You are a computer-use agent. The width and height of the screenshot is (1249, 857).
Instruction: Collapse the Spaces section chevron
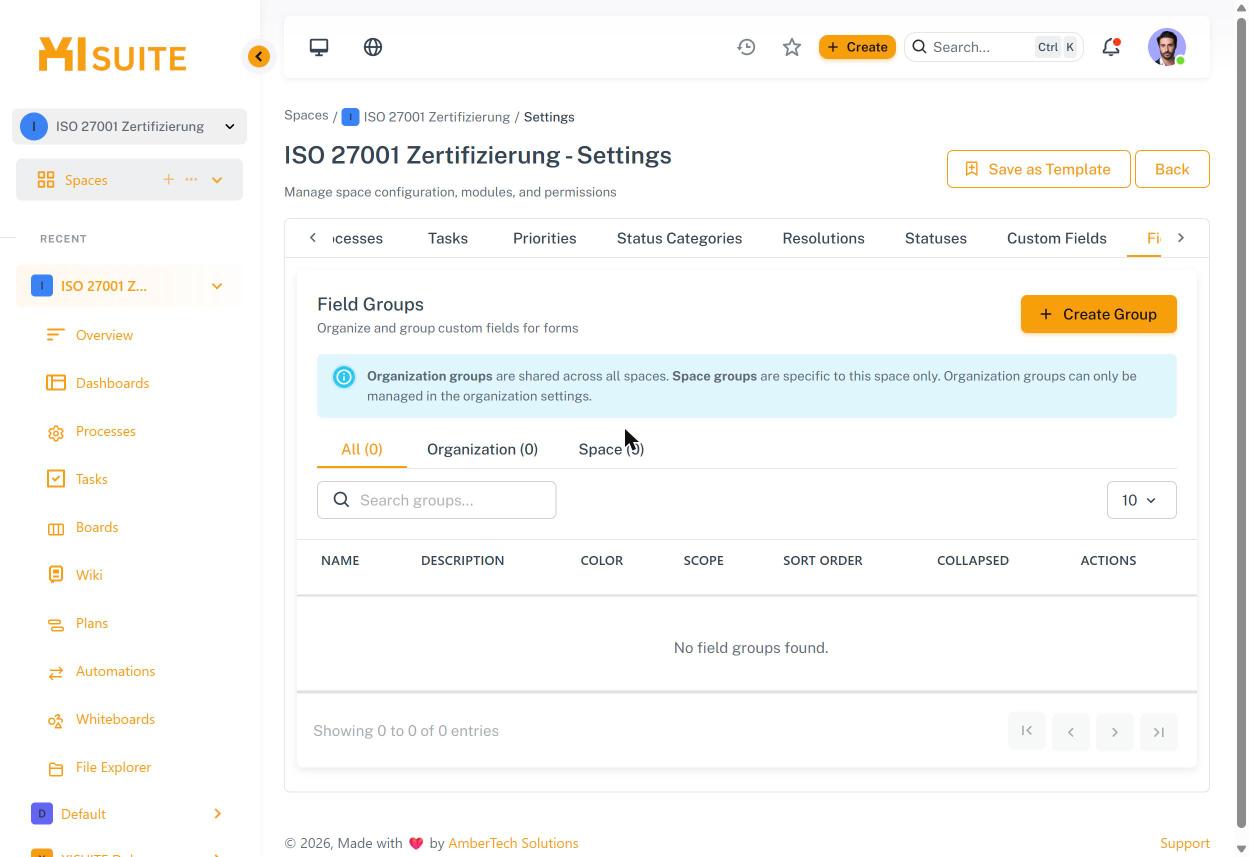click(217, 180)
